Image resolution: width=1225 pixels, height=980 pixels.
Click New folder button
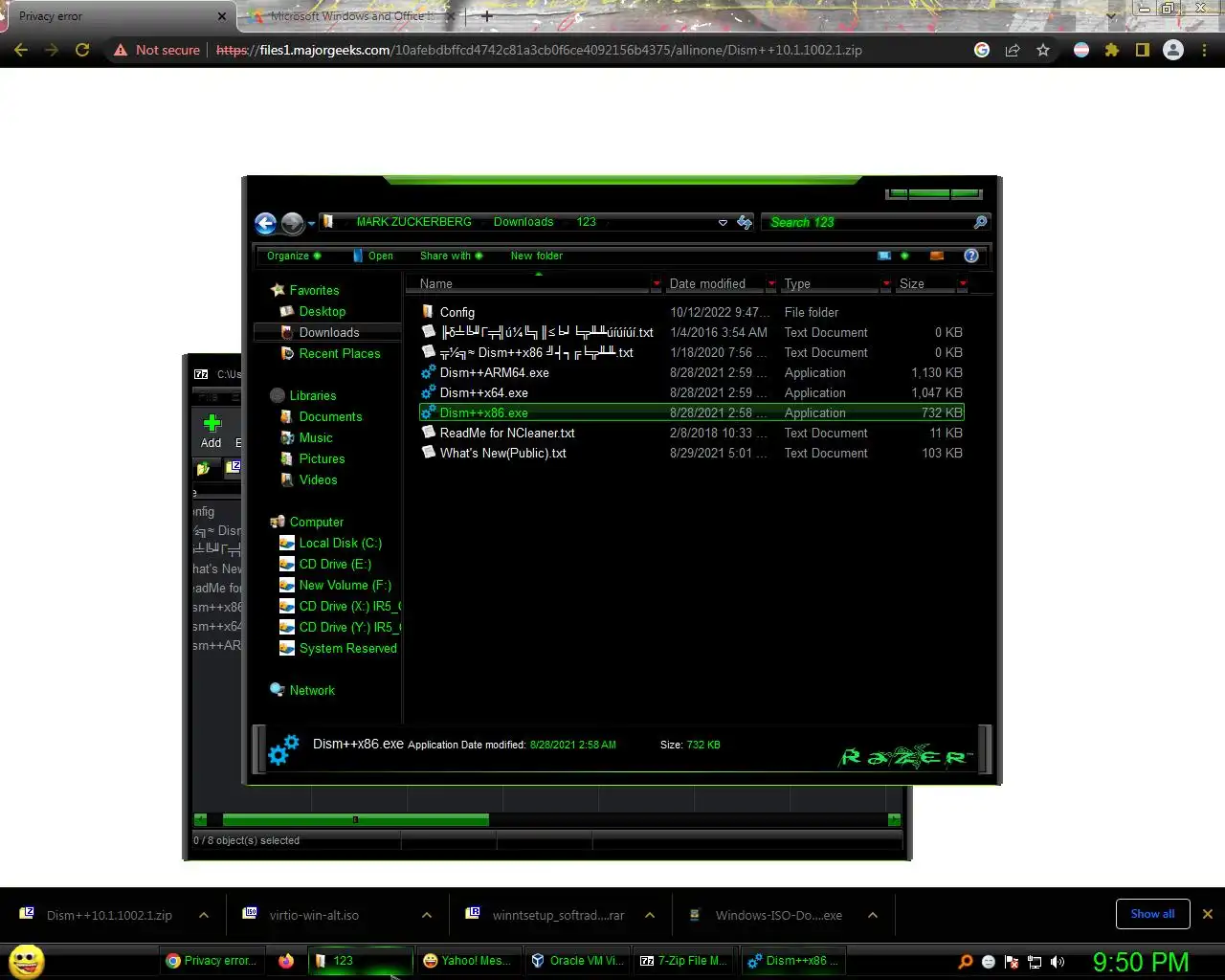pos(537,256)
